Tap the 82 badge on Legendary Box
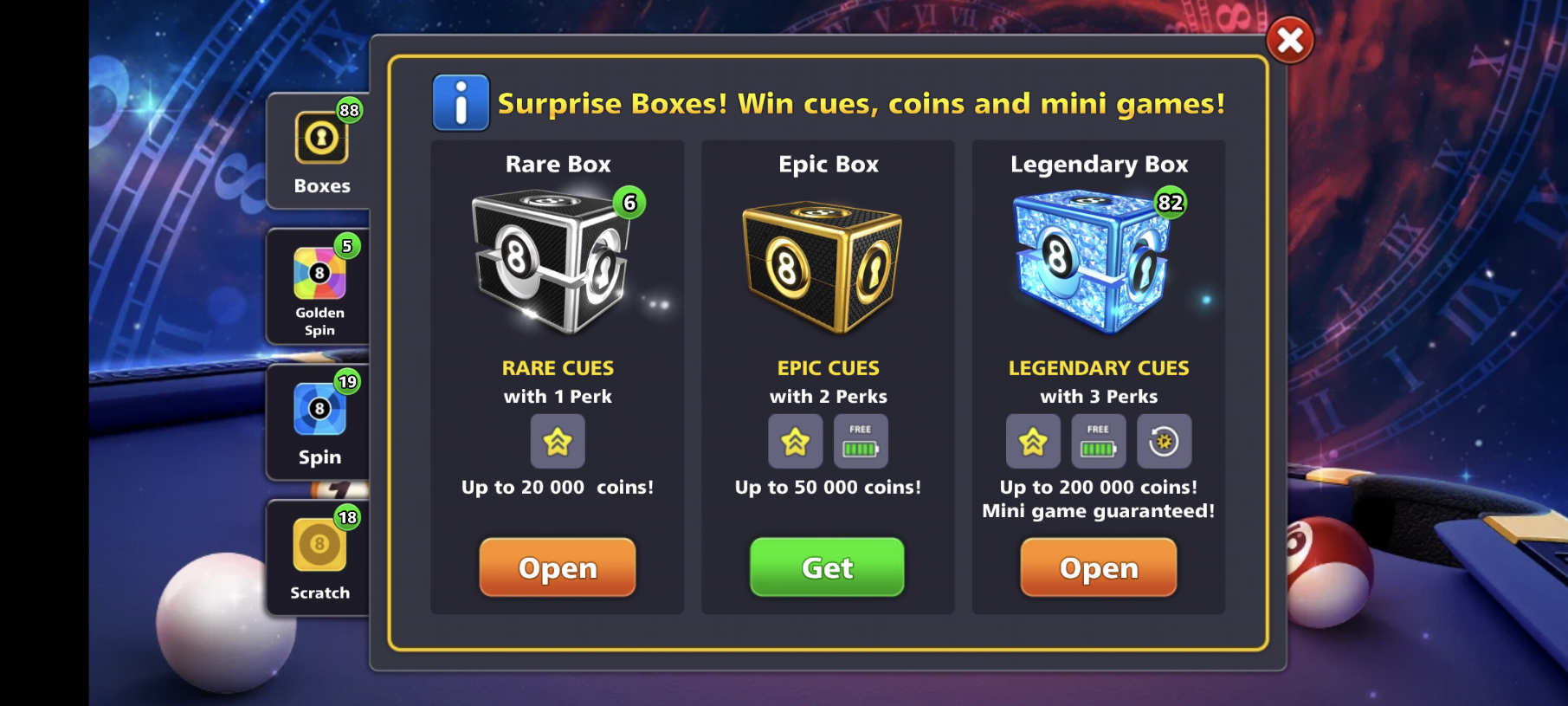 click(x=1171, y=203)
